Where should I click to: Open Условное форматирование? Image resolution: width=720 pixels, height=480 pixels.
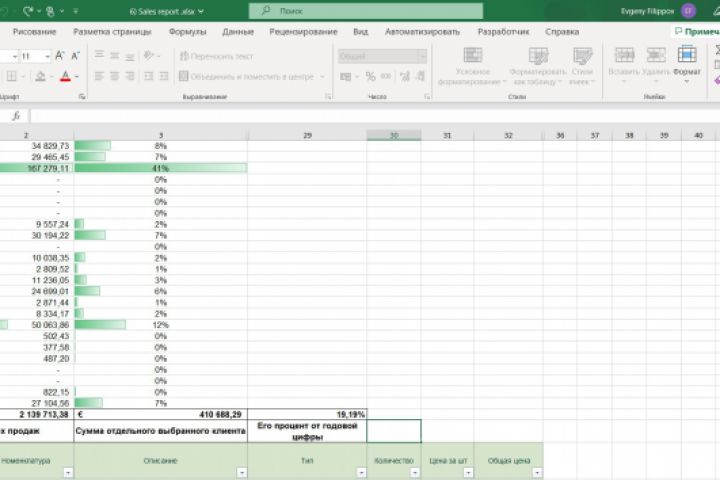pyautogui.click(x=472, y=66)
